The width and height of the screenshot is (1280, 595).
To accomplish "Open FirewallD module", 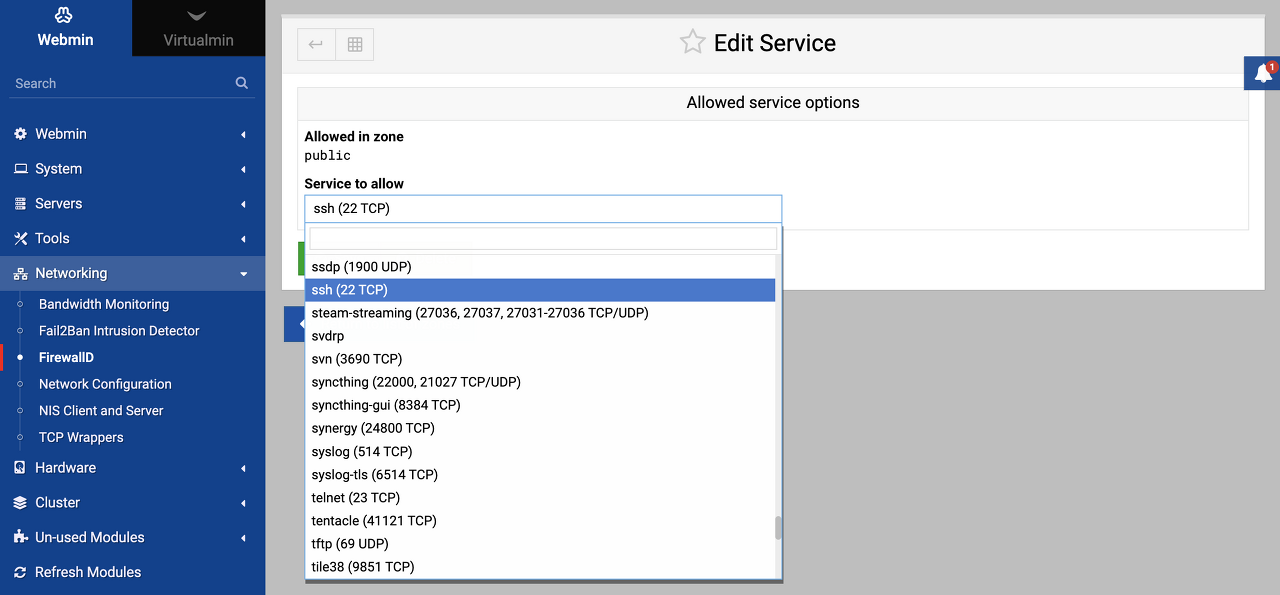I will pyautogui.click(x=66, y=357).
